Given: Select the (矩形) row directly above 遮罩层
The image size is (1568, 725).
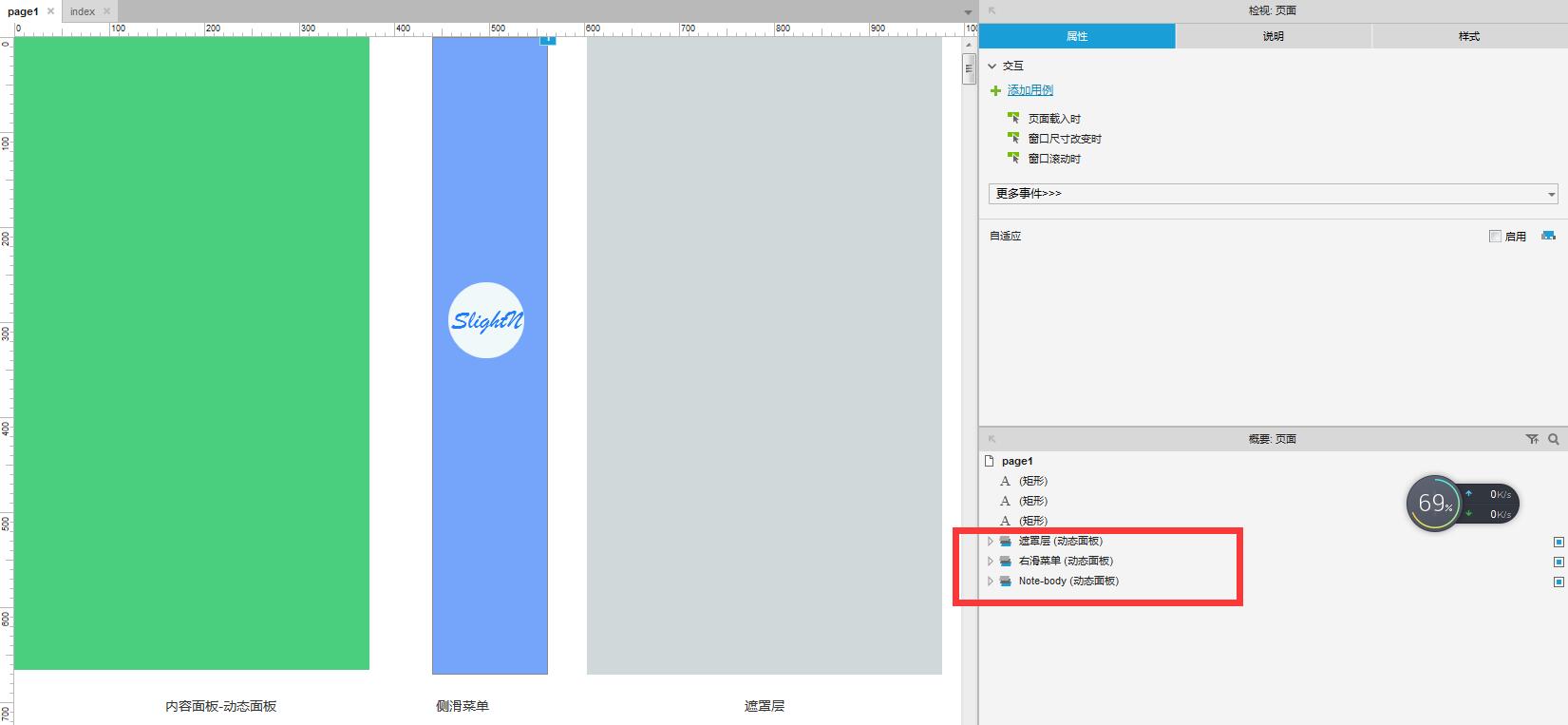Looking at the screenshot, I should tap(1033, 521).
